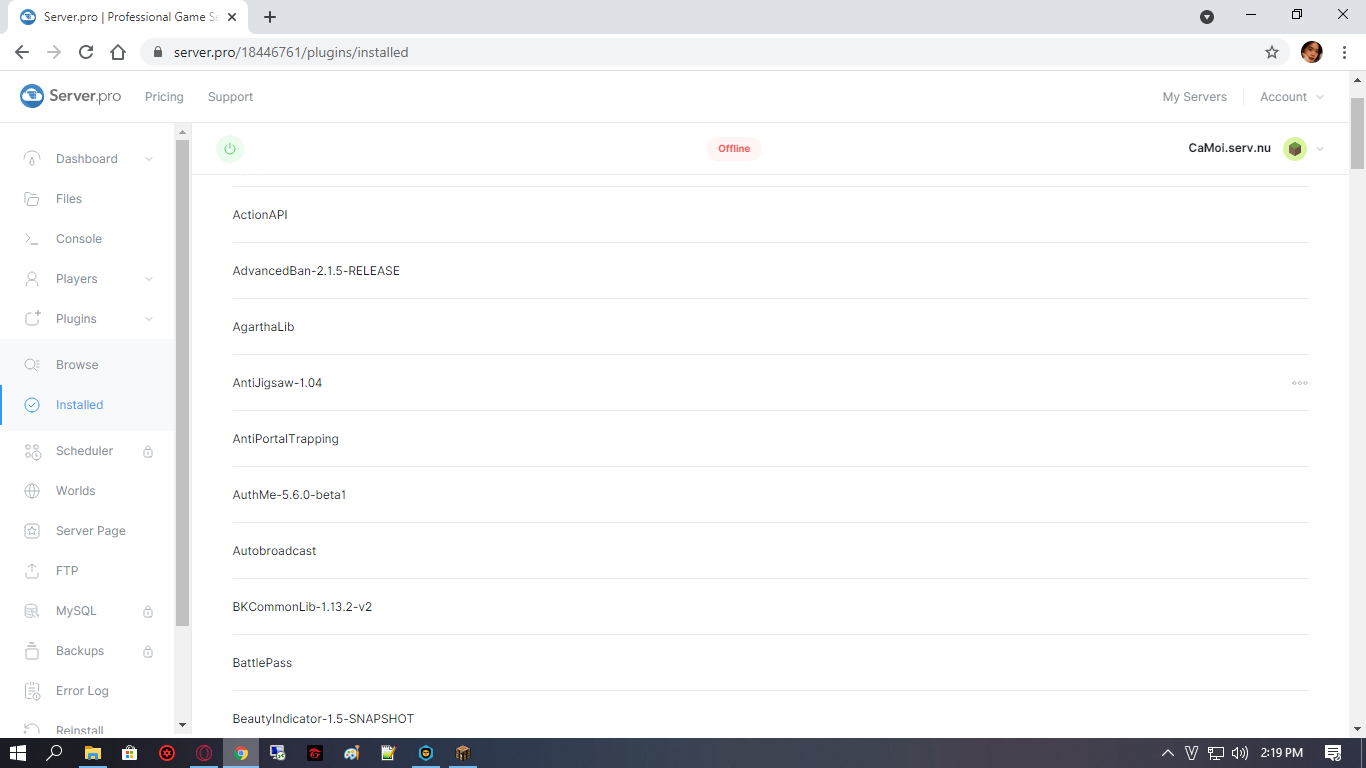Open the Pricing page

164,97
